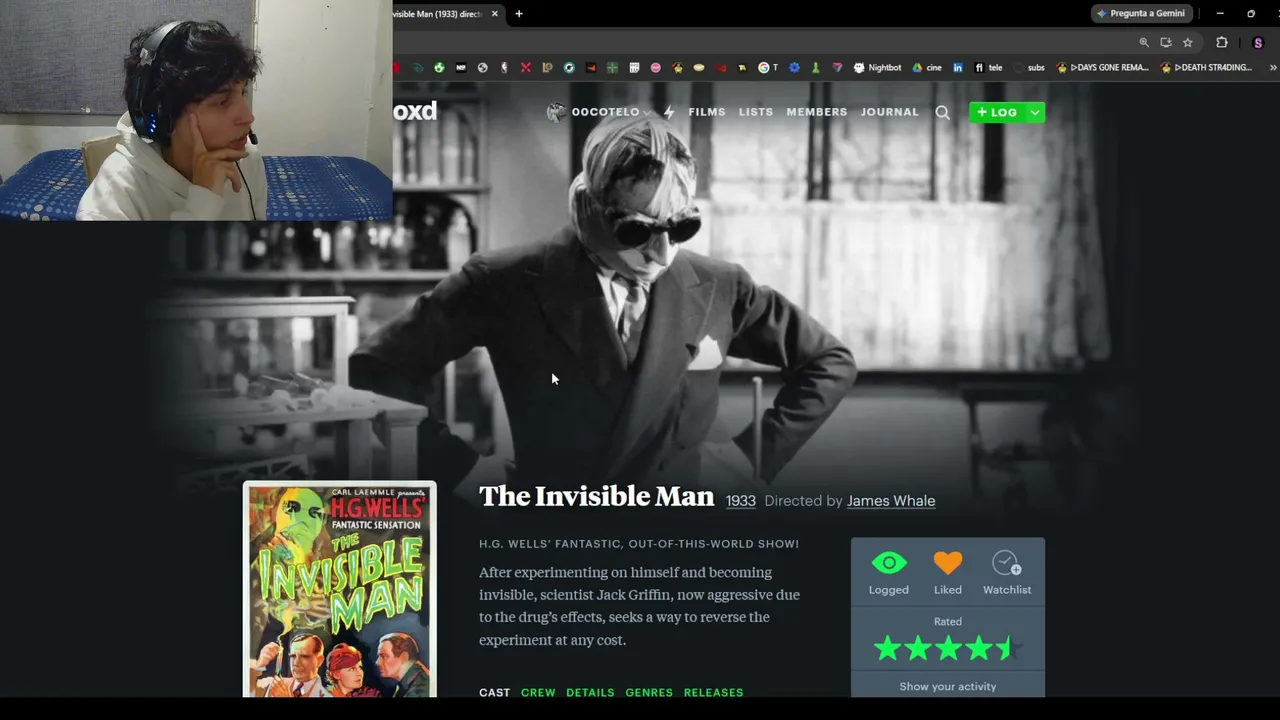Image resolution: width=1280 pixels, height=720 pixels.
Task: Open the OOCOTELO profile avatar
Action: tap(556, 112)
